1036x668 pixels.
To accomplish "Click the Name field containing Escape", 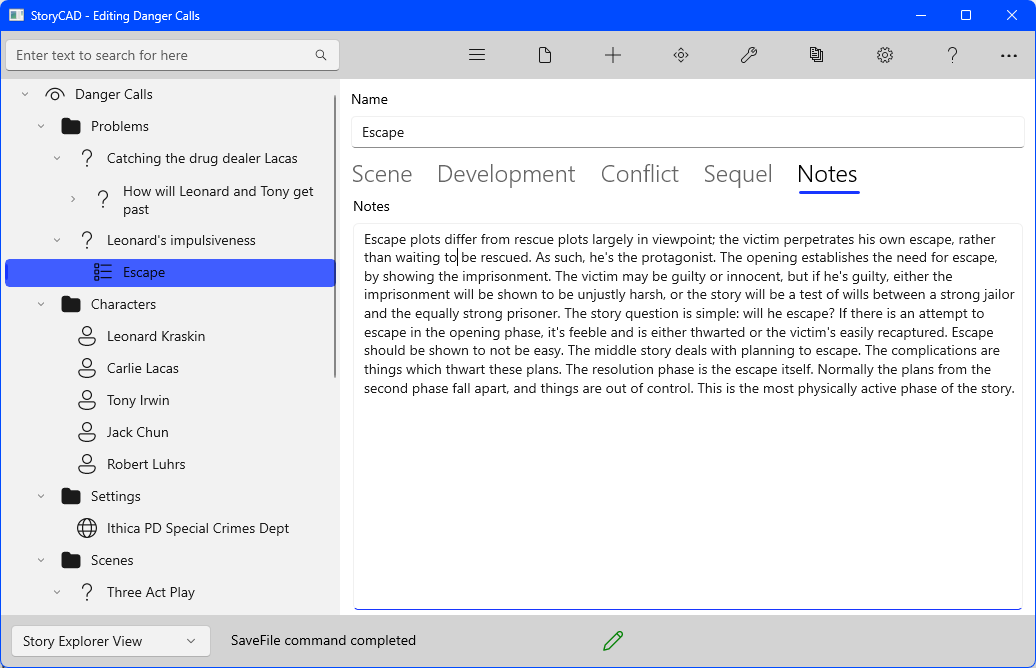I will pos(687,132).
